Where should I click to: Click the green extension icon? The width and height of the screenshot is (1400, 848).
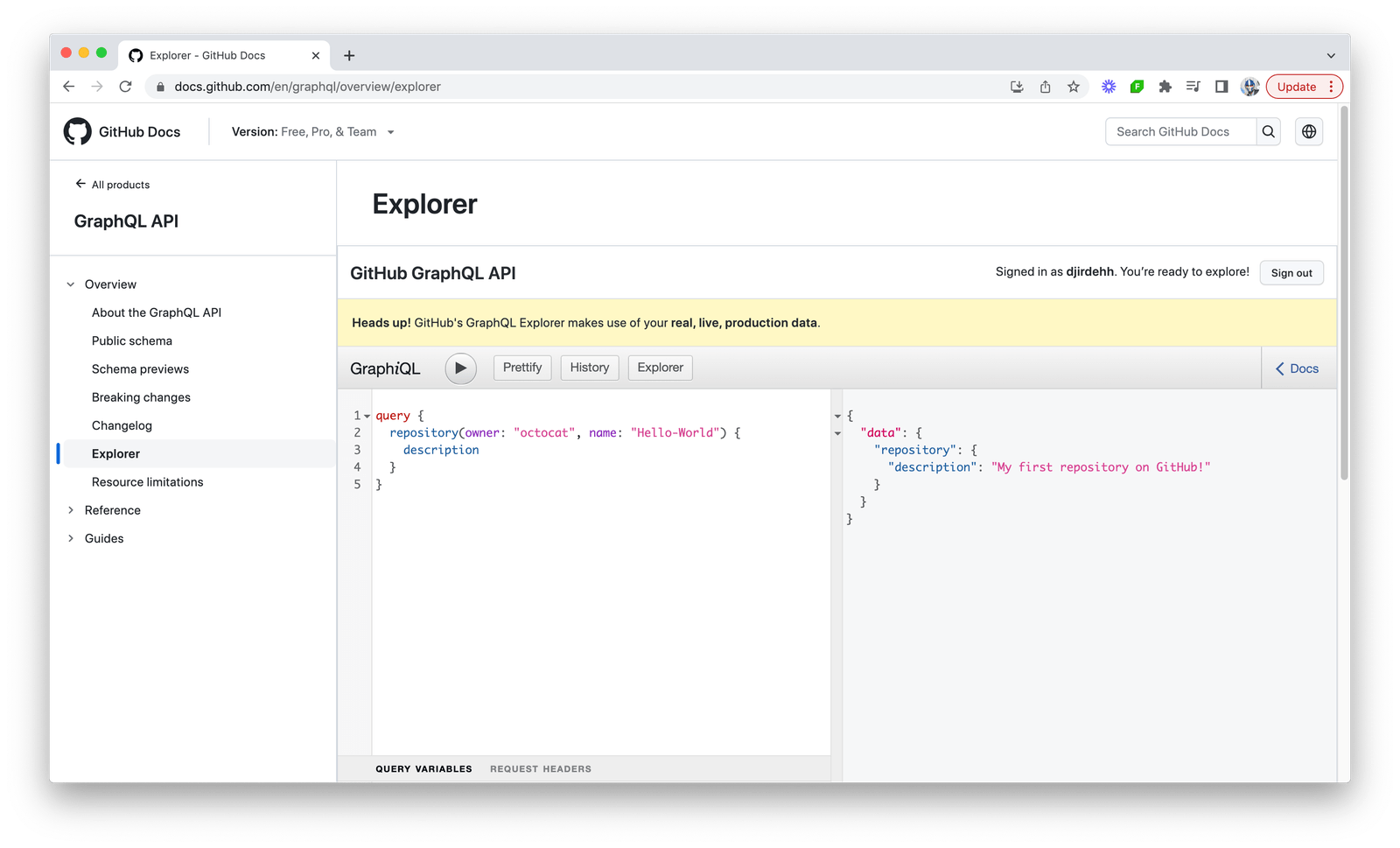pos(1137,87)
